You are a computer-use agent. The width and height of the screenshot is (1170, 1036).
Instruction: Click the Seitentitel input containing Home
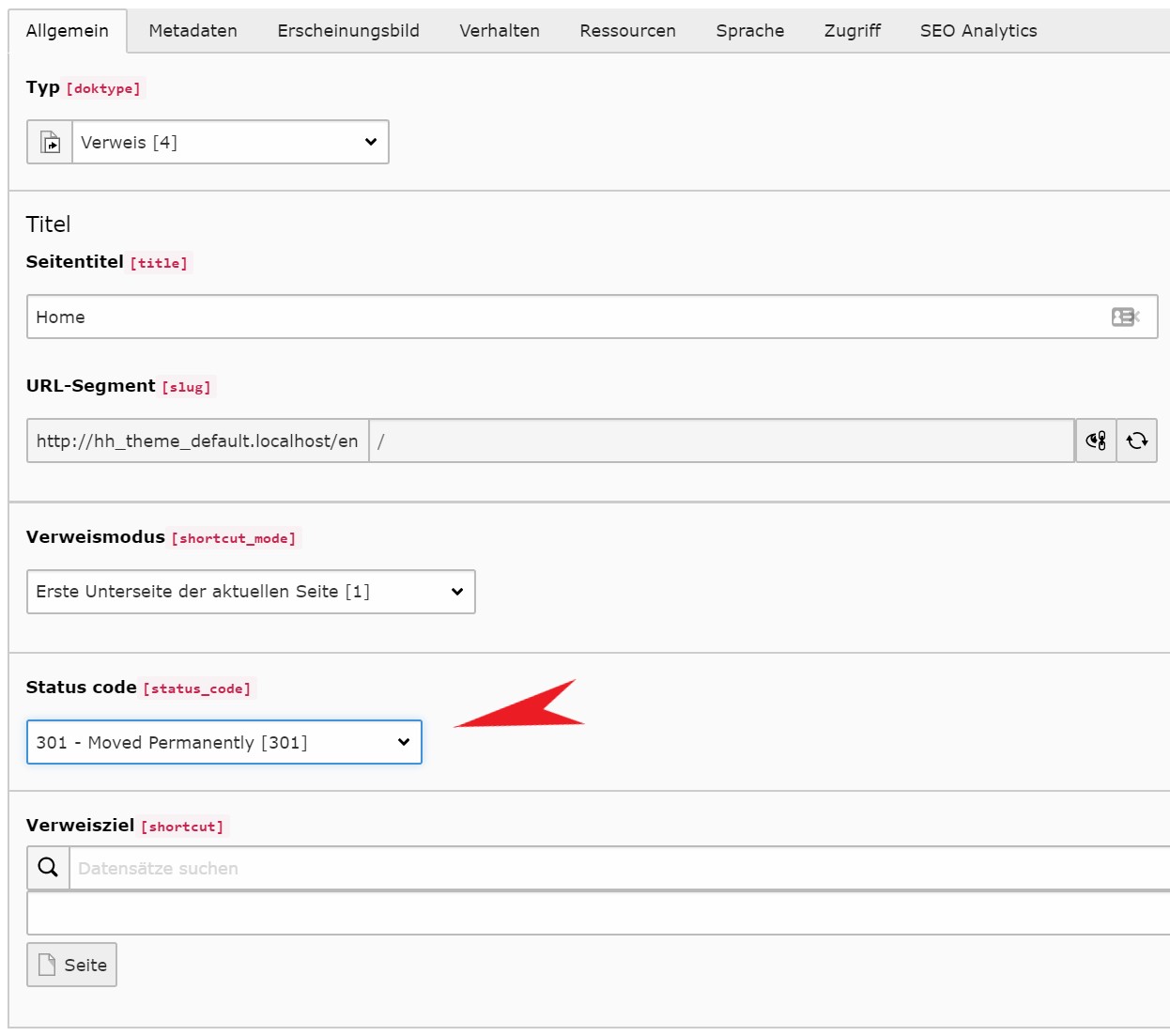[592, 317]
